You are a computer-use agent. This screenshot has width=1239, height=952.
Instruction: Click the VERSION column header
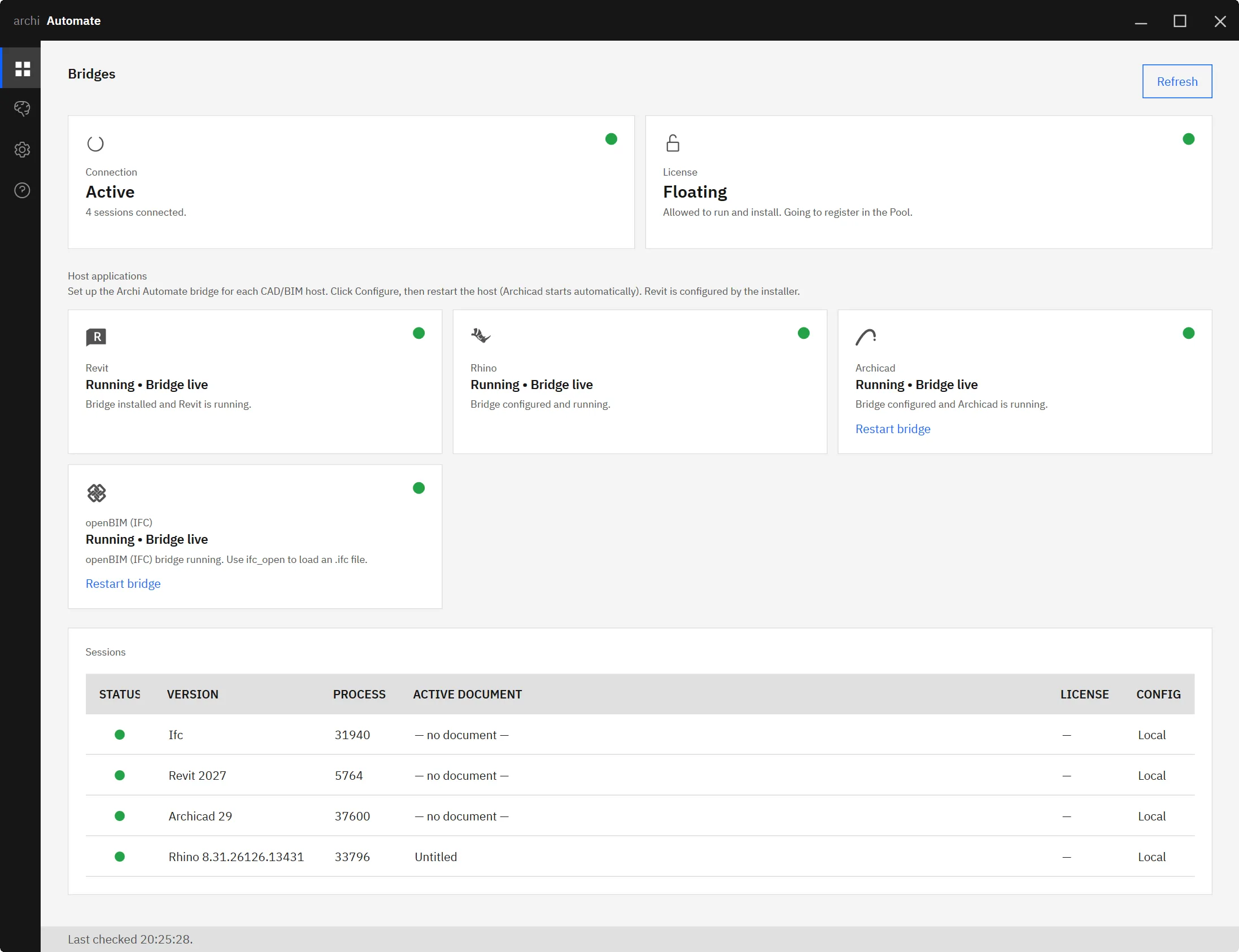tap(192, 694)
